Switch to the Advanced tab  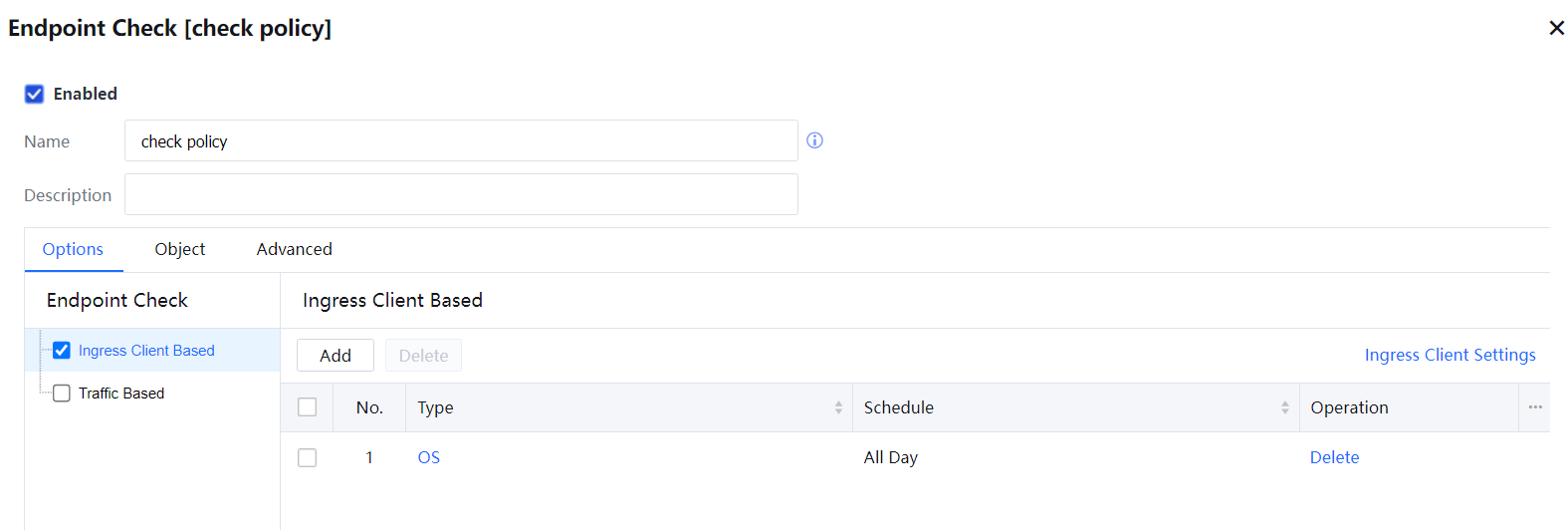click(295, 249)
